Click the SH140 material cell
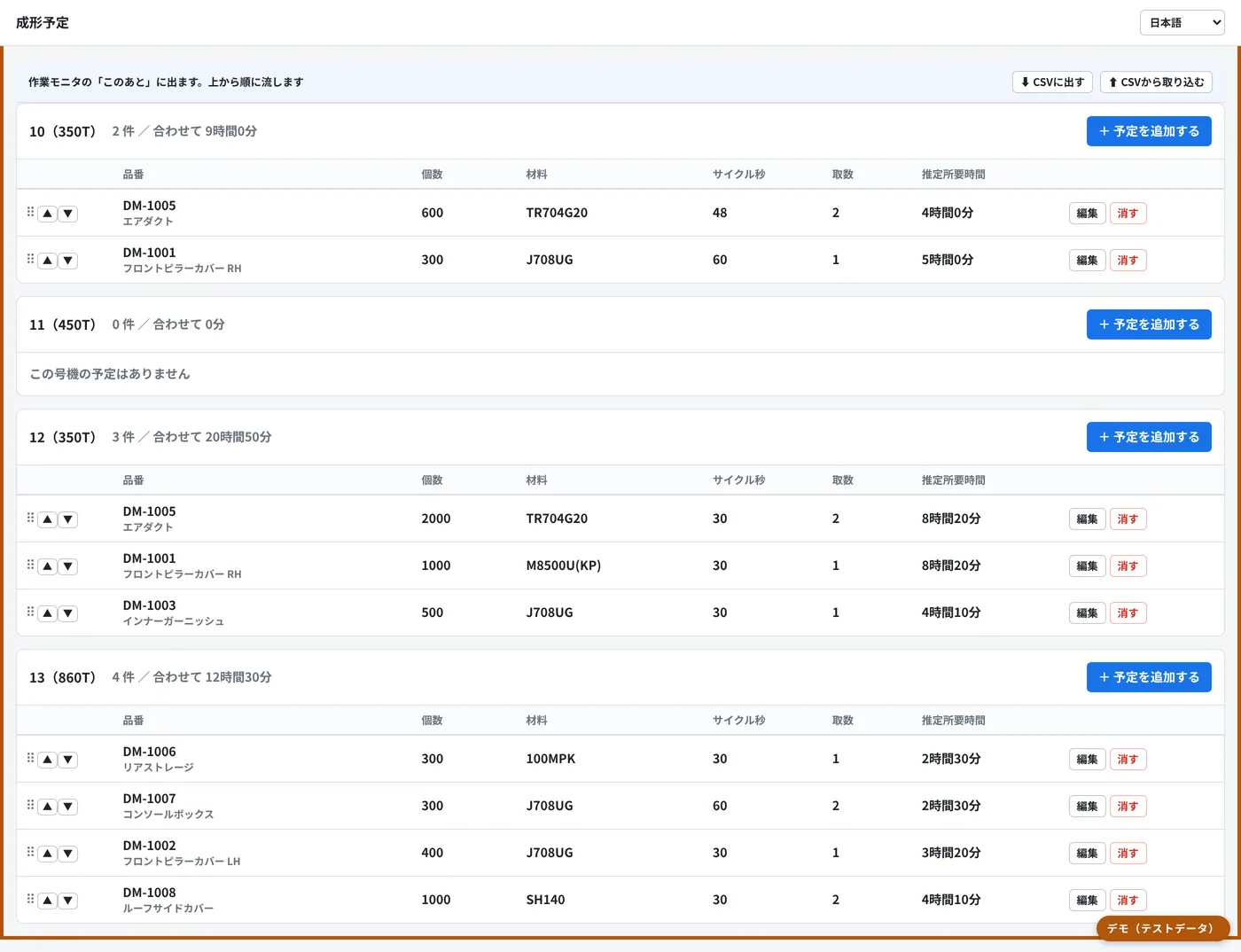The image size is (1241, 952). click(545, 900)
